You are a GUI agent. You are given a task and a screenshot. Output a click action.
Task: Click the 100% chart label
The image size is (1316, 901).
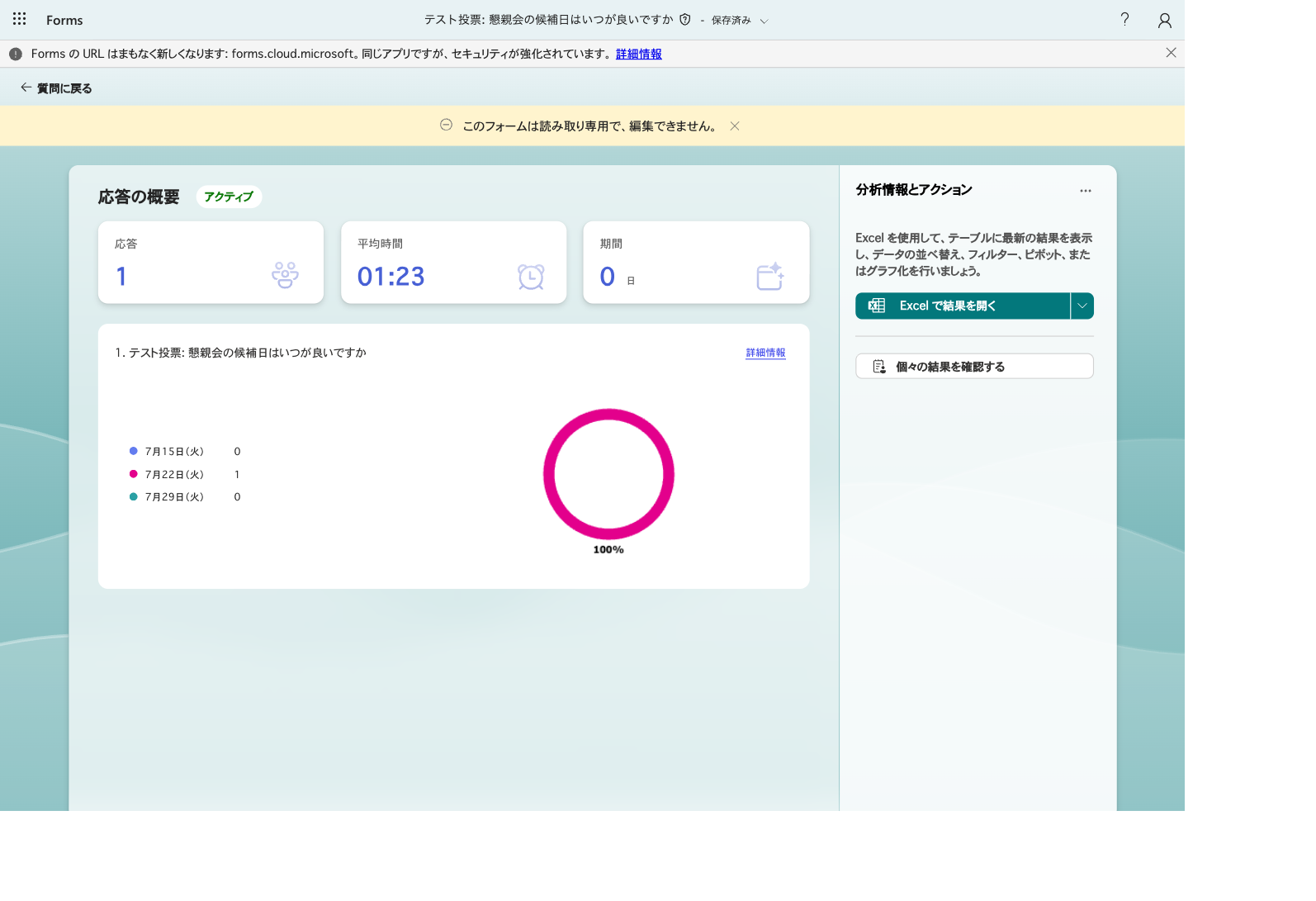[608, 550]
